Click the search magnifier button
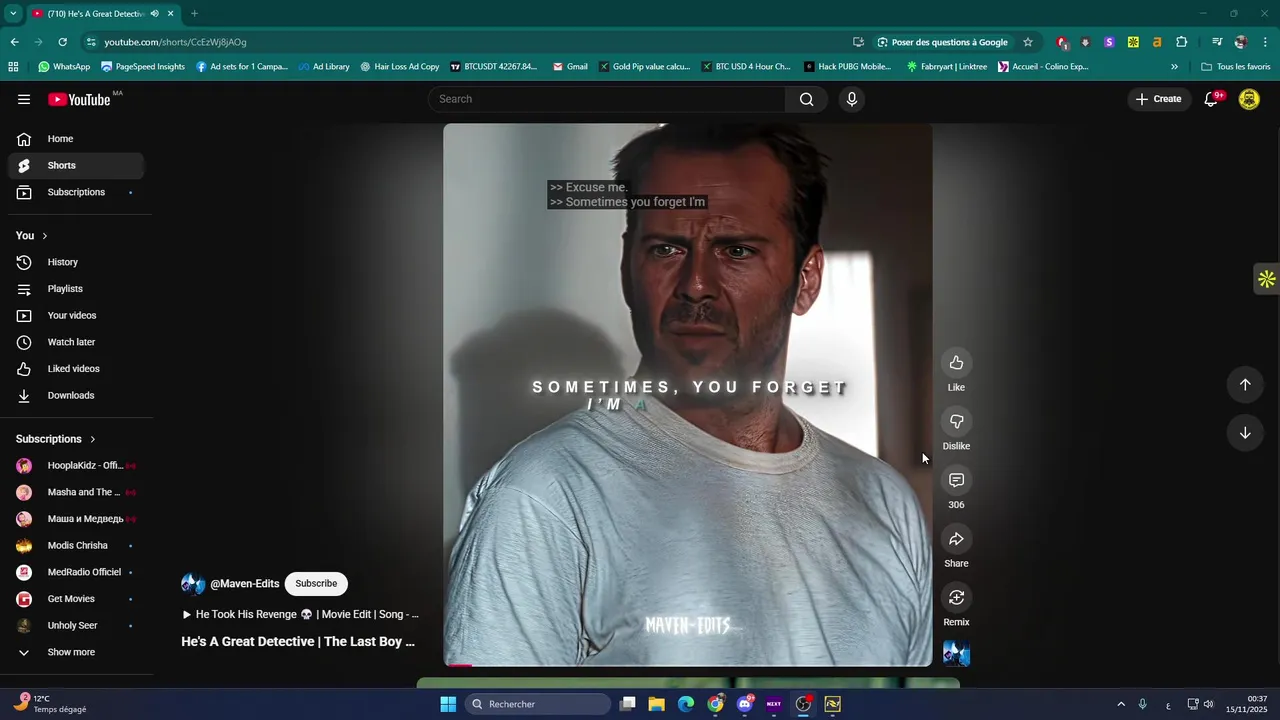The width and height of the screenshot is (1280, 720). pos(806,99)
